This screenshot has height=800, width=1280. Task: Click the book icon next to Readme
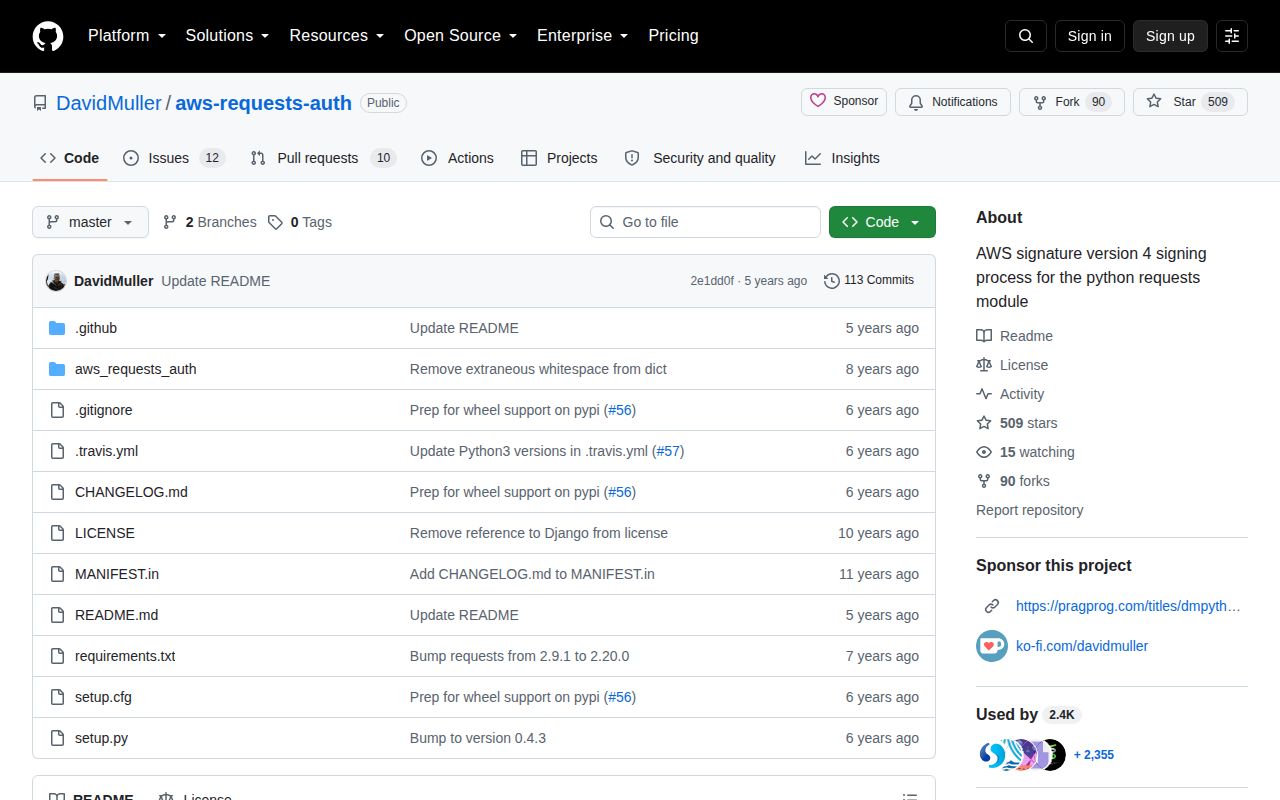pyautogui.click(x=984, y=336)
